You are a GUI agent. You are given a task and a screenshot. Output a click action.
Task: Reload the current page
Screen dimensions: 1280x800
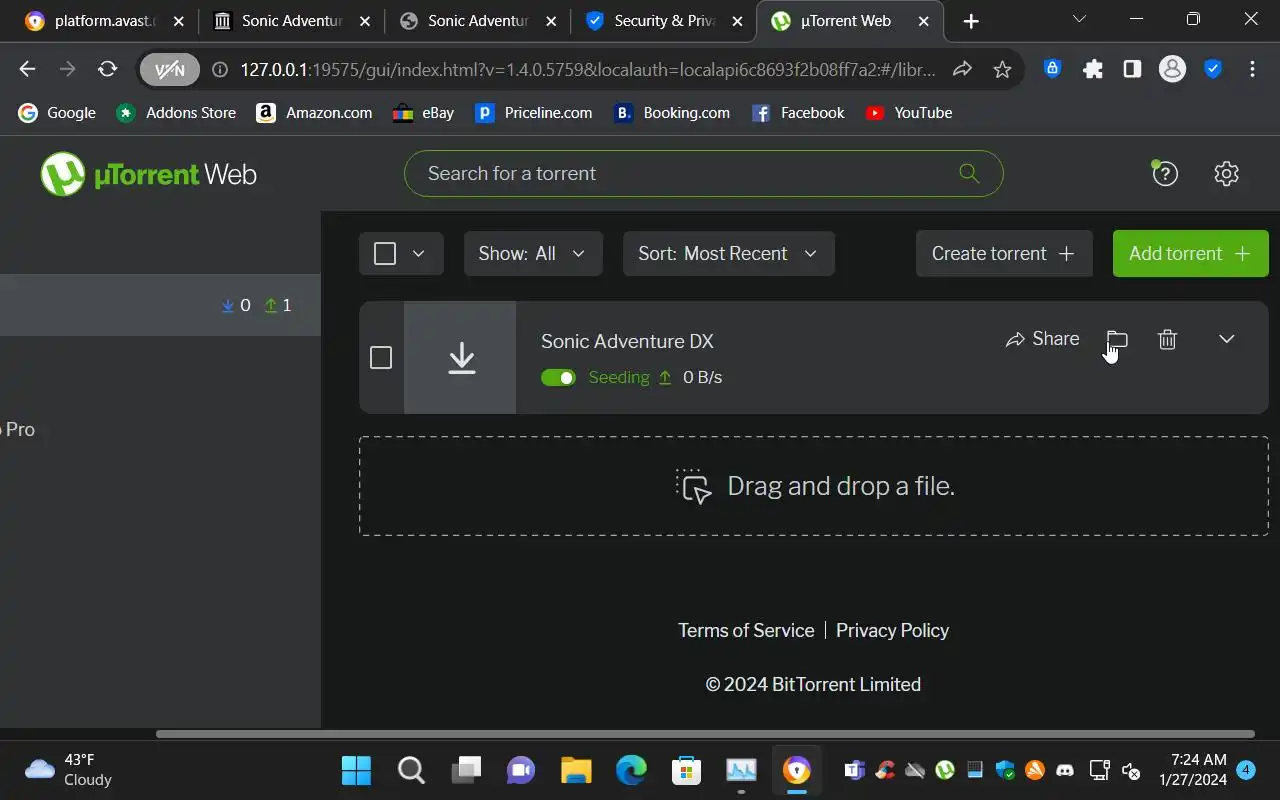click(x=107, y=69)
